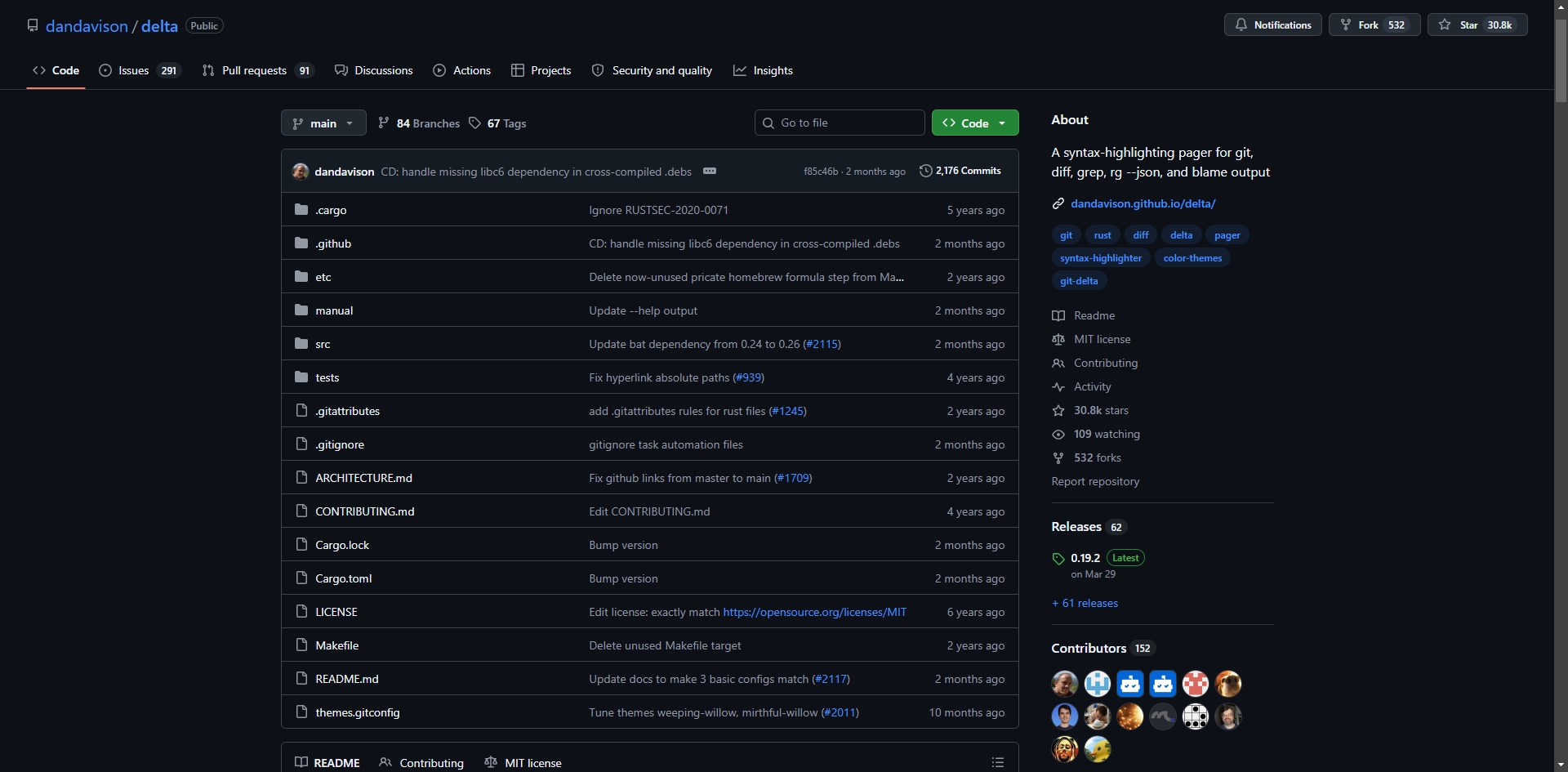
Task: Click the rust topic tag
Action: [1102, 235]
